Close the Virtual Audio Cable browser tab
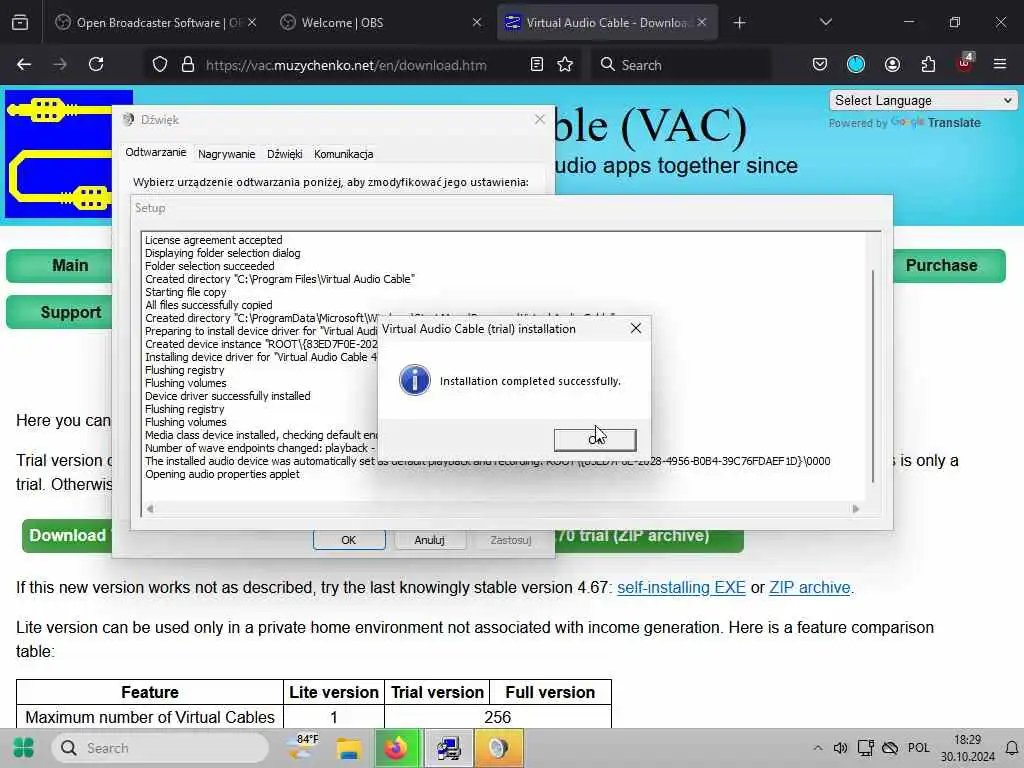Viewport: 1024px width, 768px height. coord(701,22)
